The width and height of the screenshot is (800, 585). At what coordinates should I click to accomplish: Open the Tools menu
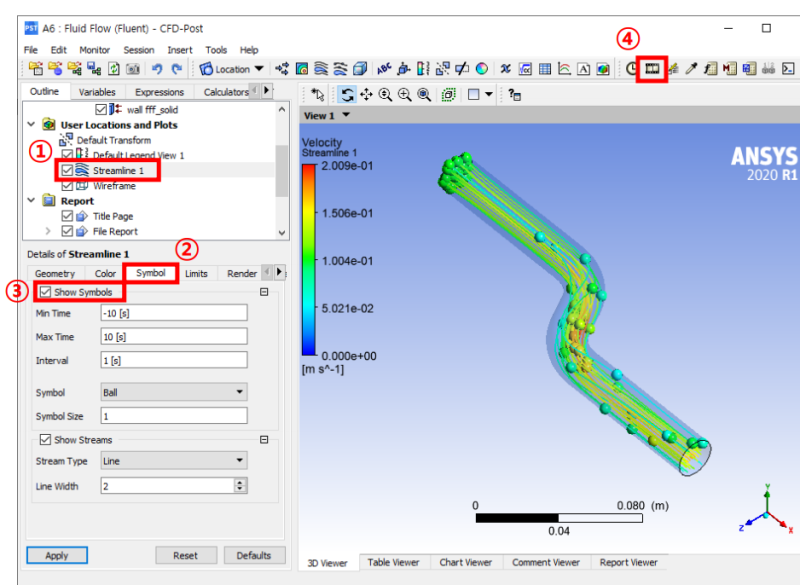click(x=216, y=50)
